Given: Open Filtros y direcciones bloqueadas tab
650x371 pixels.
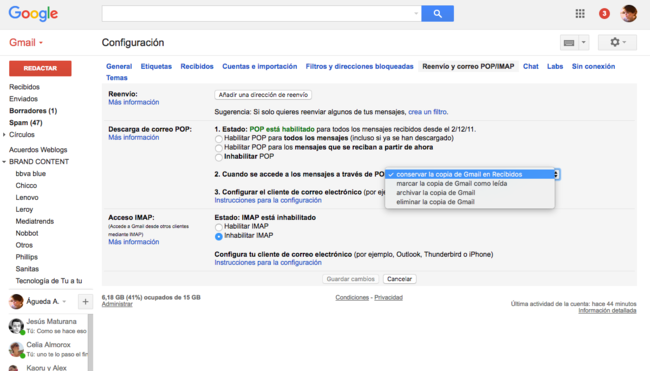Looking at the screenshot, I should point(359,66).
